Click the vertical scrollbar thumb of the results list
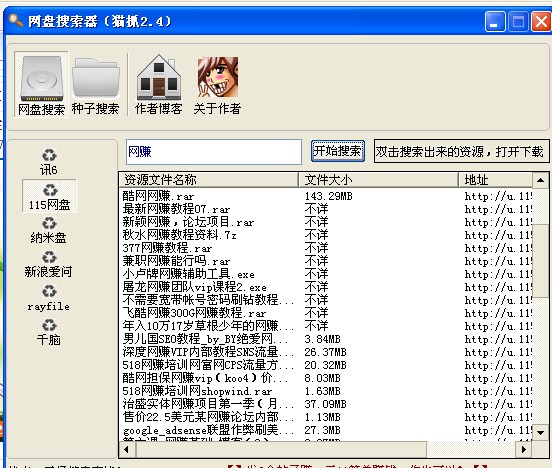This screenshot has height=468, width=552. [540, 261]
